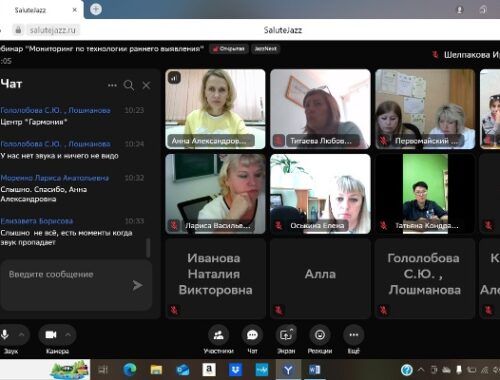Viewport: 500px width, 380px height.
Task: Send the chat message with arrow icon
Action: click(137, 285)
